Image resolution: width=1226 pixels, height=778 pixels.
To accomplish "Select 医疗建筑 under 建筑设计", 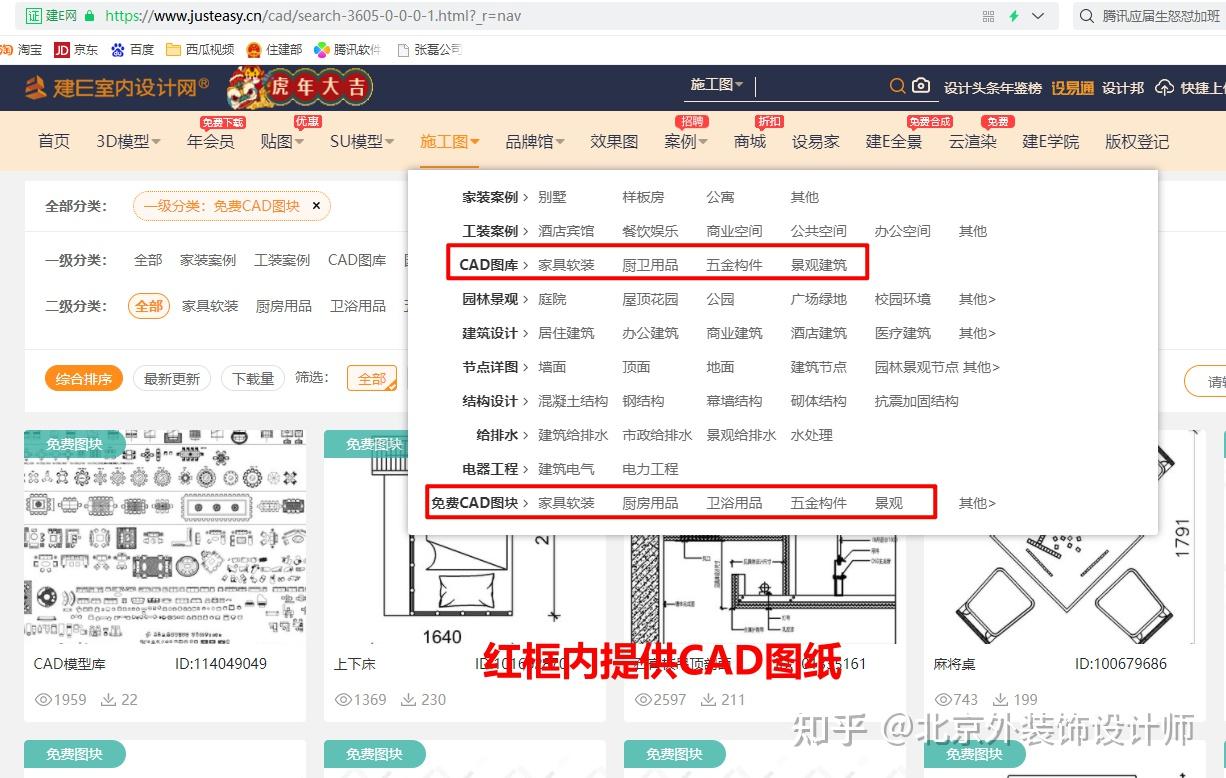I will (x=902, y=333).
